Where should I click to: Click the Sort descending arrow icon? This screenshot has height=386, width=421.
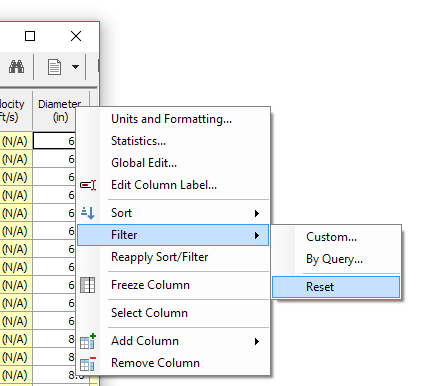click(88, 213)
